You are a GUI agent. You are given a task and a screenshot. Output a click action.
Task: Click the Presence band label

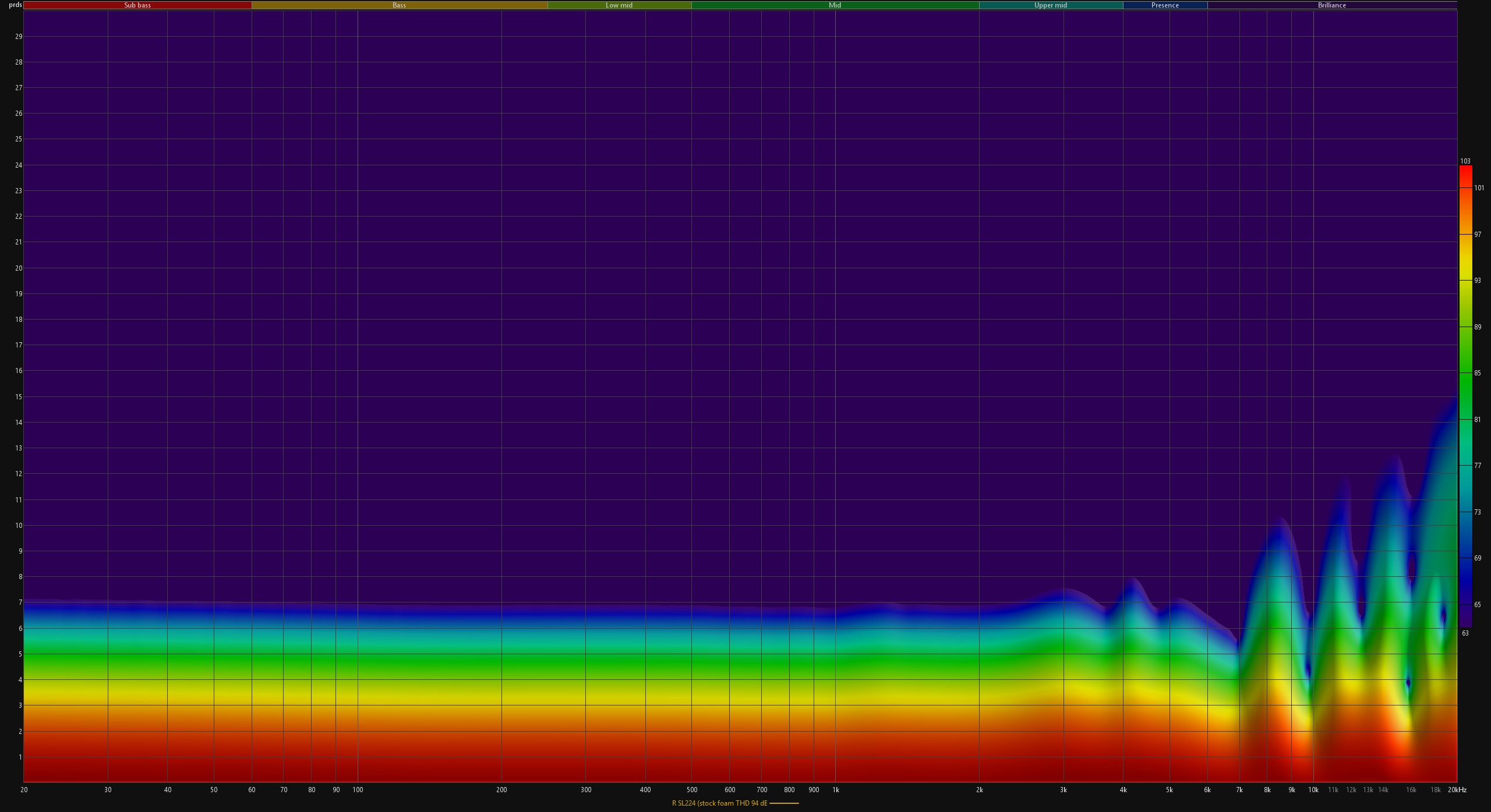(1165, 5)
